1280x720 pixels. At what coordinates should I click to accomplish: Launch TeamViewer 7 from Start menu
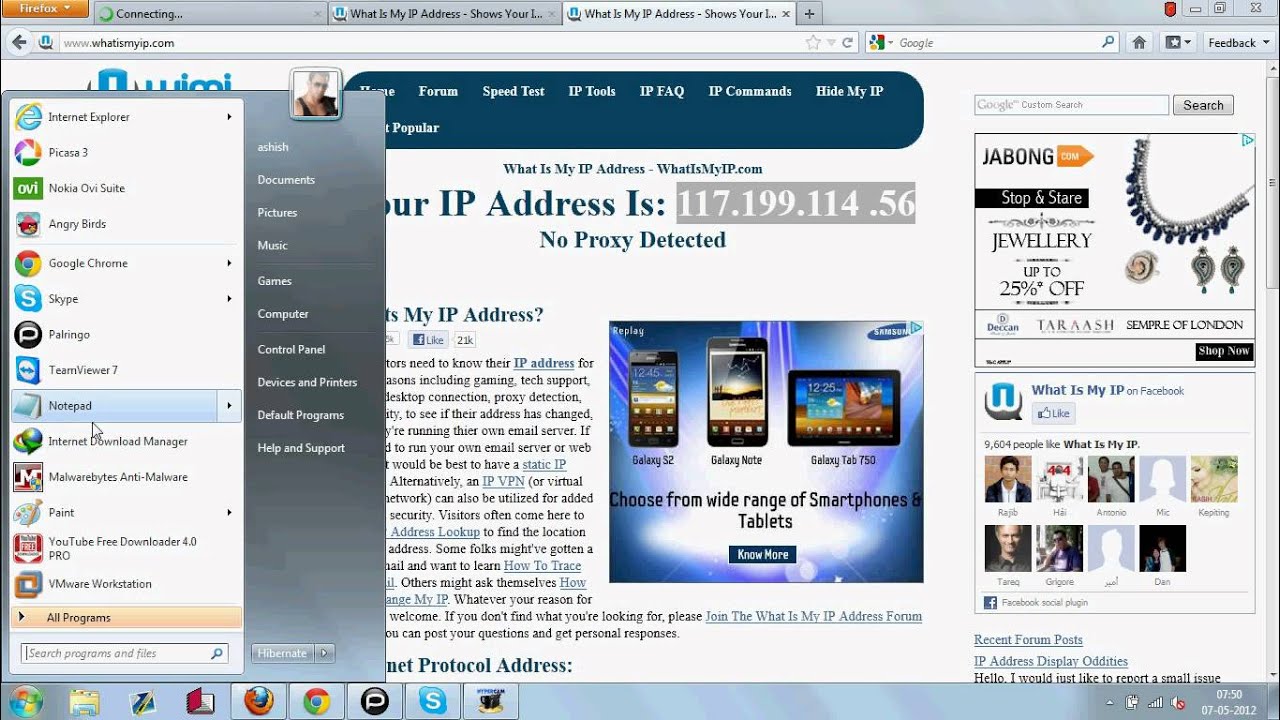pos(127,370)
